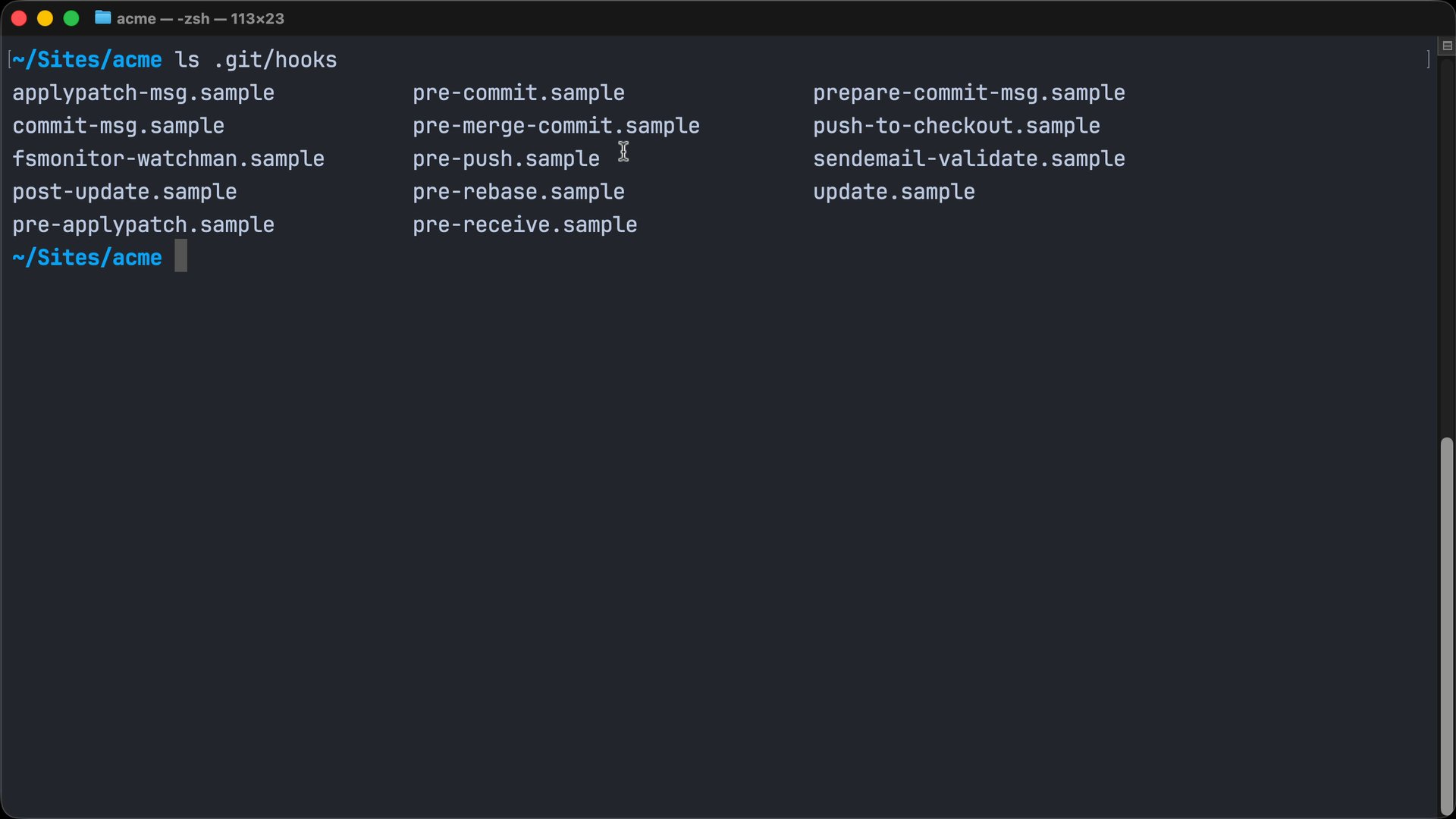This screenshot has height=819, width=1456.
Task: Minimize the window with yellow button
Action: point(45,18)
